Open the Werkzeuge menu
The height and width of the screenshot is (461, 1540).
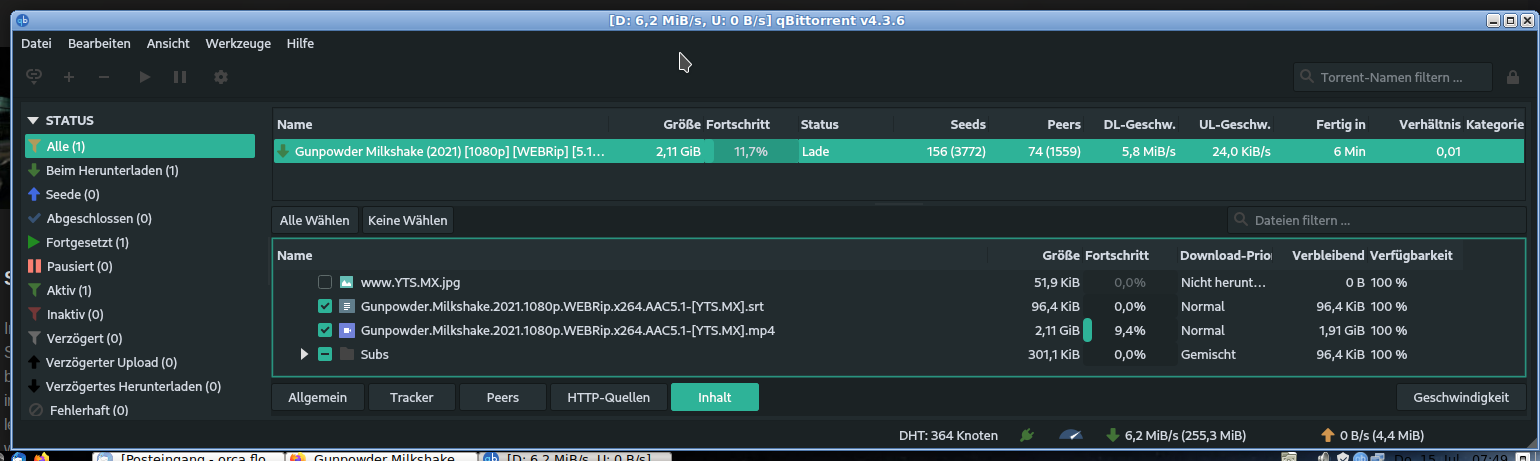tap(238, 43)
